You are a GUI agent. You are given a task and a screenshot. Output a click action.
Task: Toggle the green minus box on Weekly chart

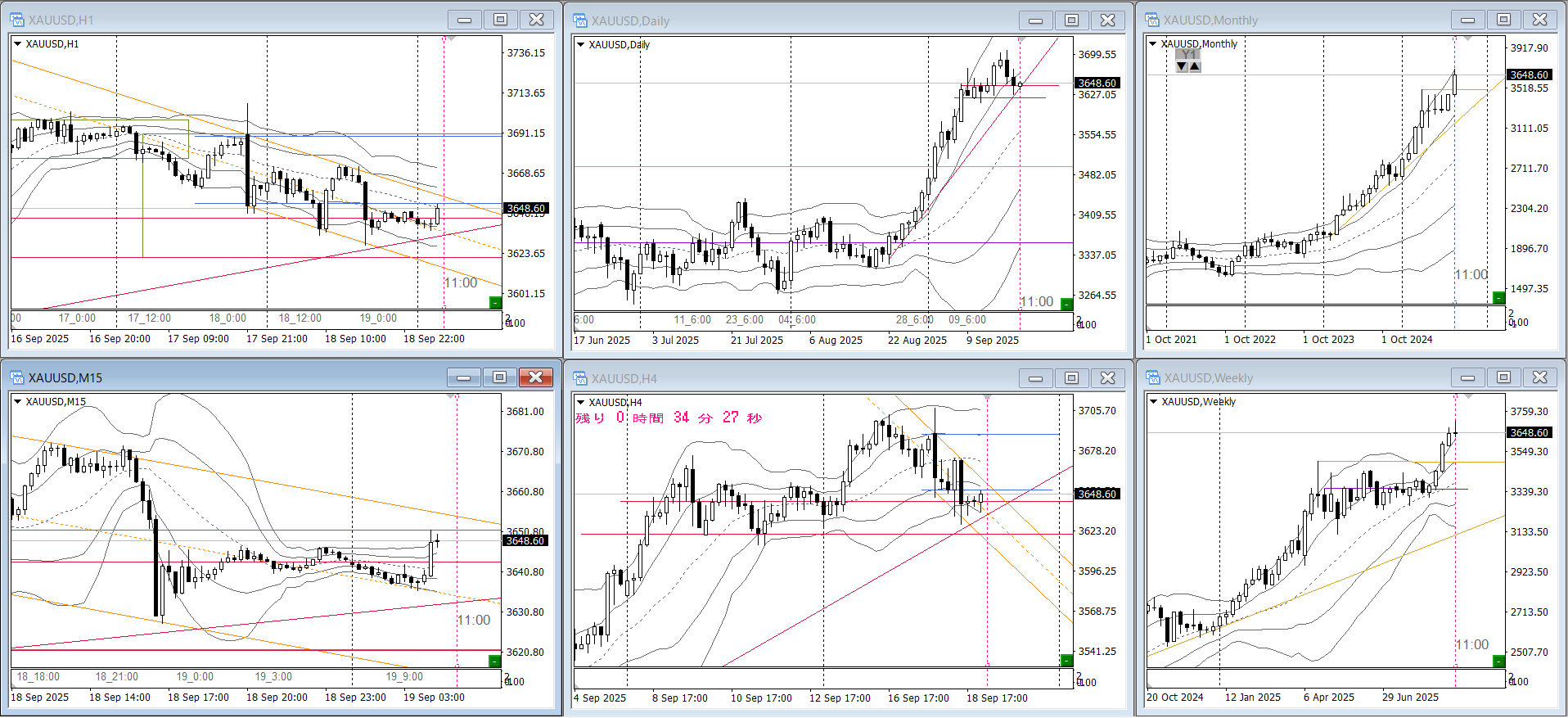tap(1498, 661)
